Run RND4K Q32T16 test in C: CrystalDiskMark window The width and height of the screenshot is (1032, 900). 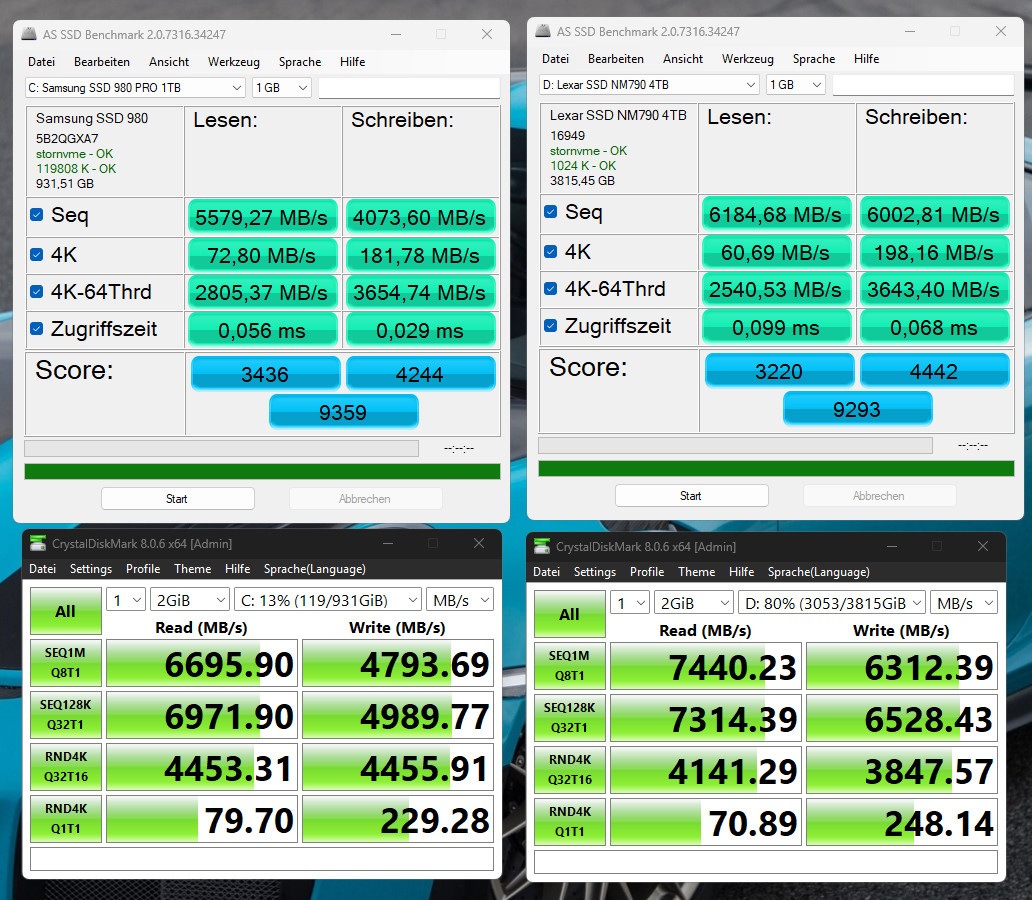pyautogui.click(x=66, y=767)
